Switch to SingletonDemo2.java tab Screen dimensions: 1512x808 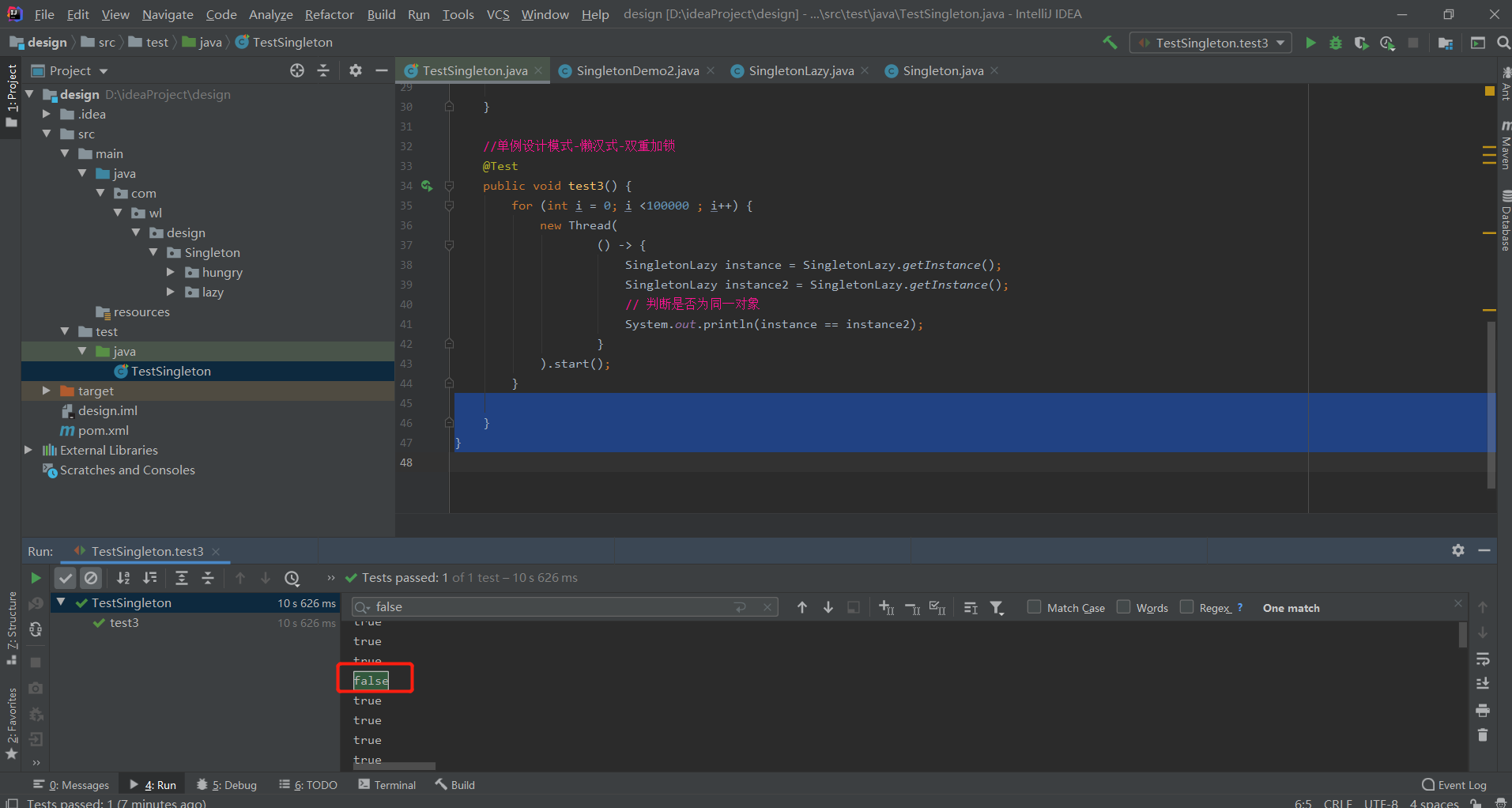pos(637,70)
